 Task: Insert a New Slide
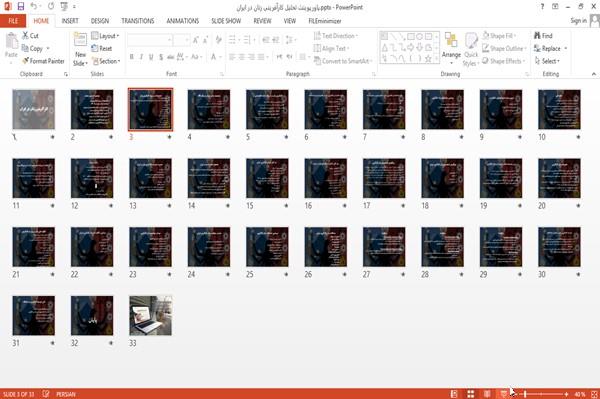click(80, 49)
